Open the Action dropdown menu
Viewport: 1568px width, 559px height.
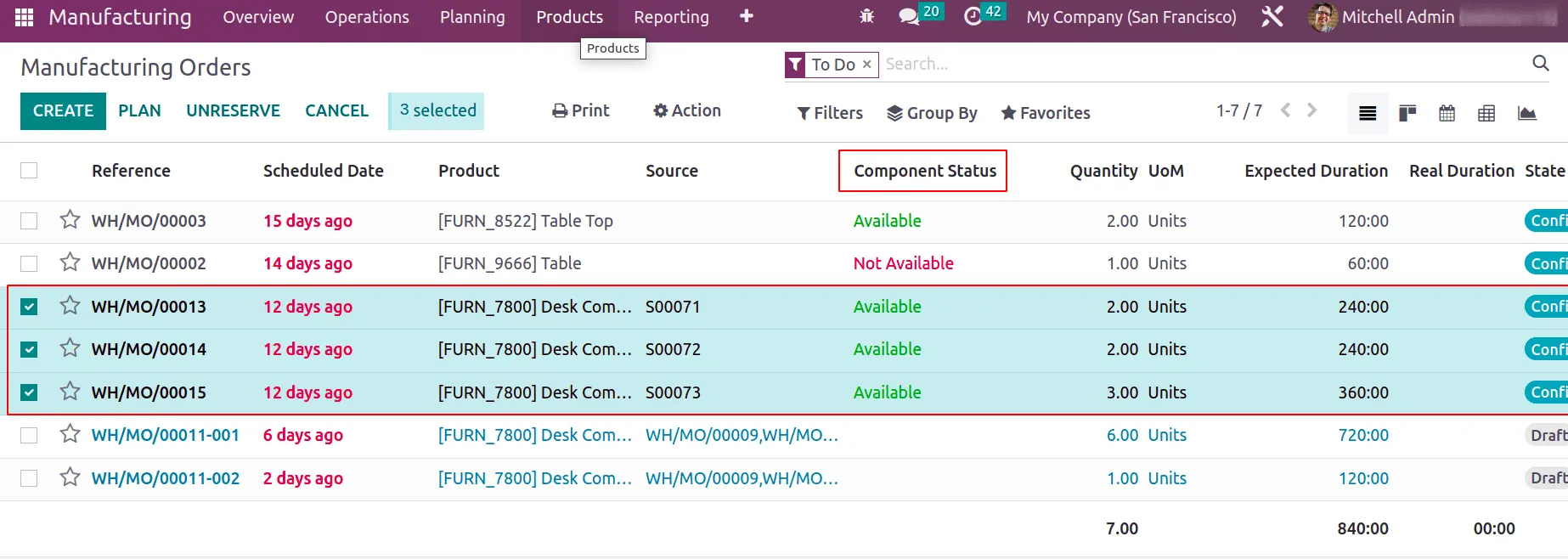coord(686,110)
